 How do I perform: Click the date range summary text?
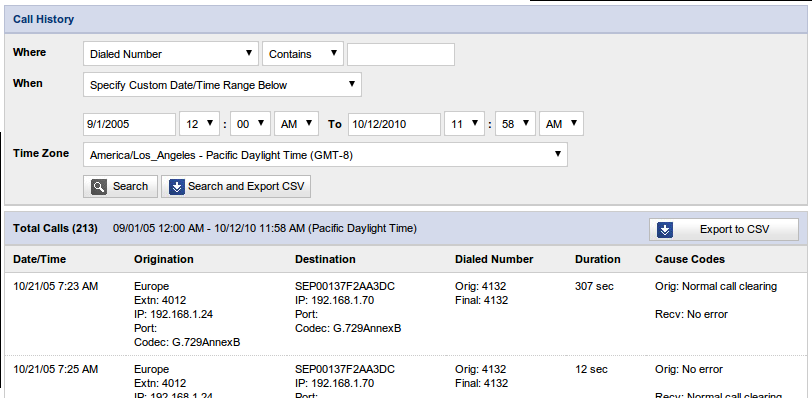coord(265,228)
